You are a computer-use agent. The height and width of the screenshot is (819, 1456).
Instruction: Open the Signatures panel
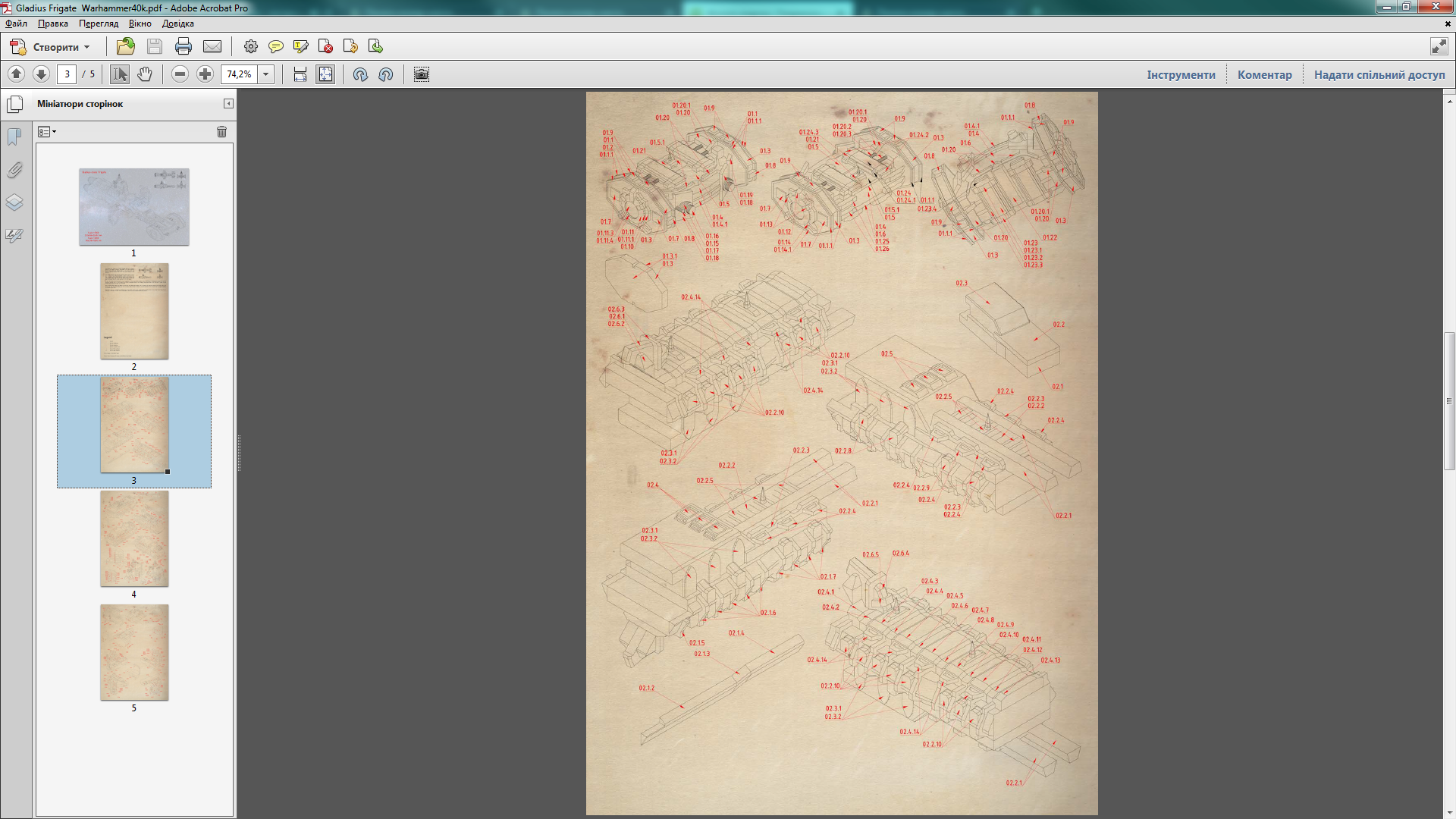[14, 235]
